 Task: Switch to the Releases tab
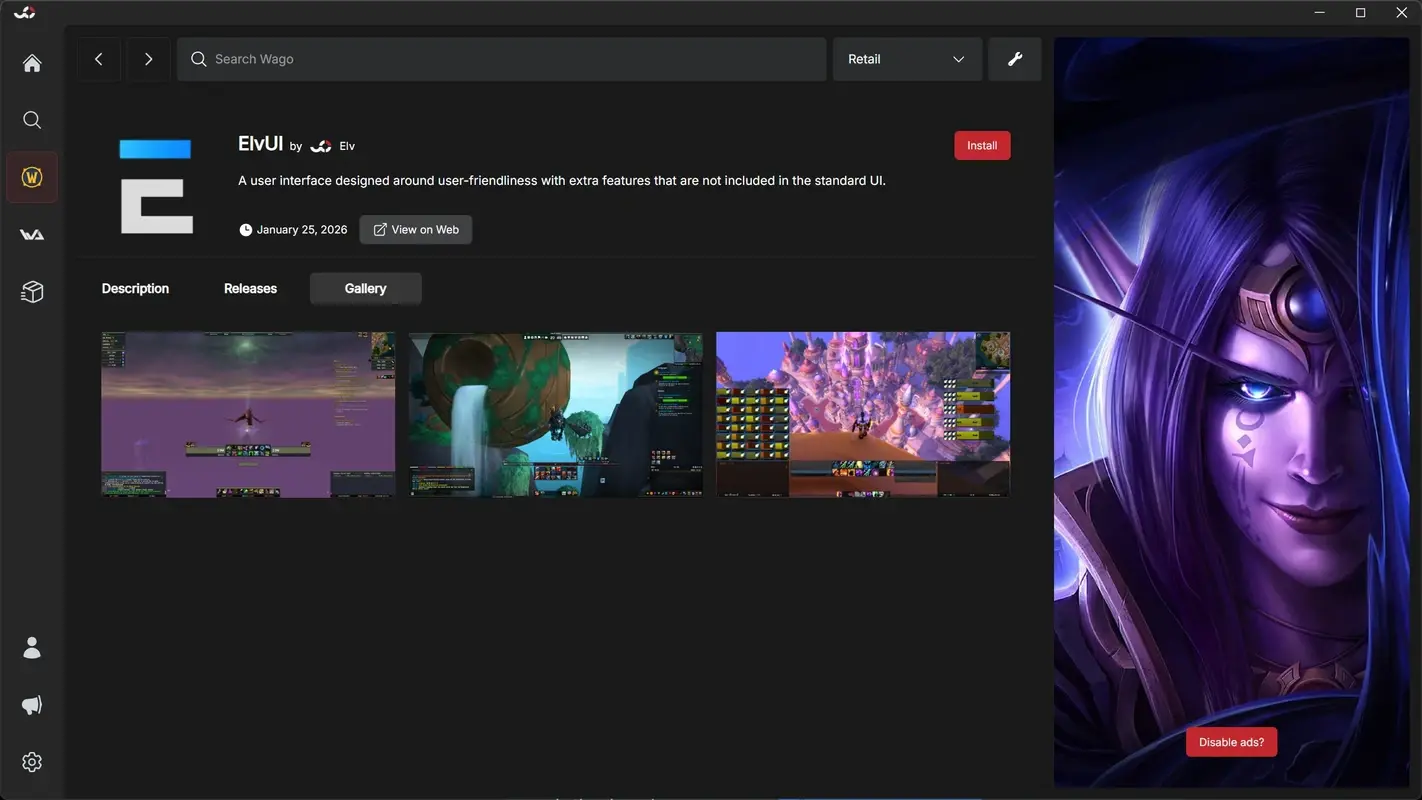[249, 288]
